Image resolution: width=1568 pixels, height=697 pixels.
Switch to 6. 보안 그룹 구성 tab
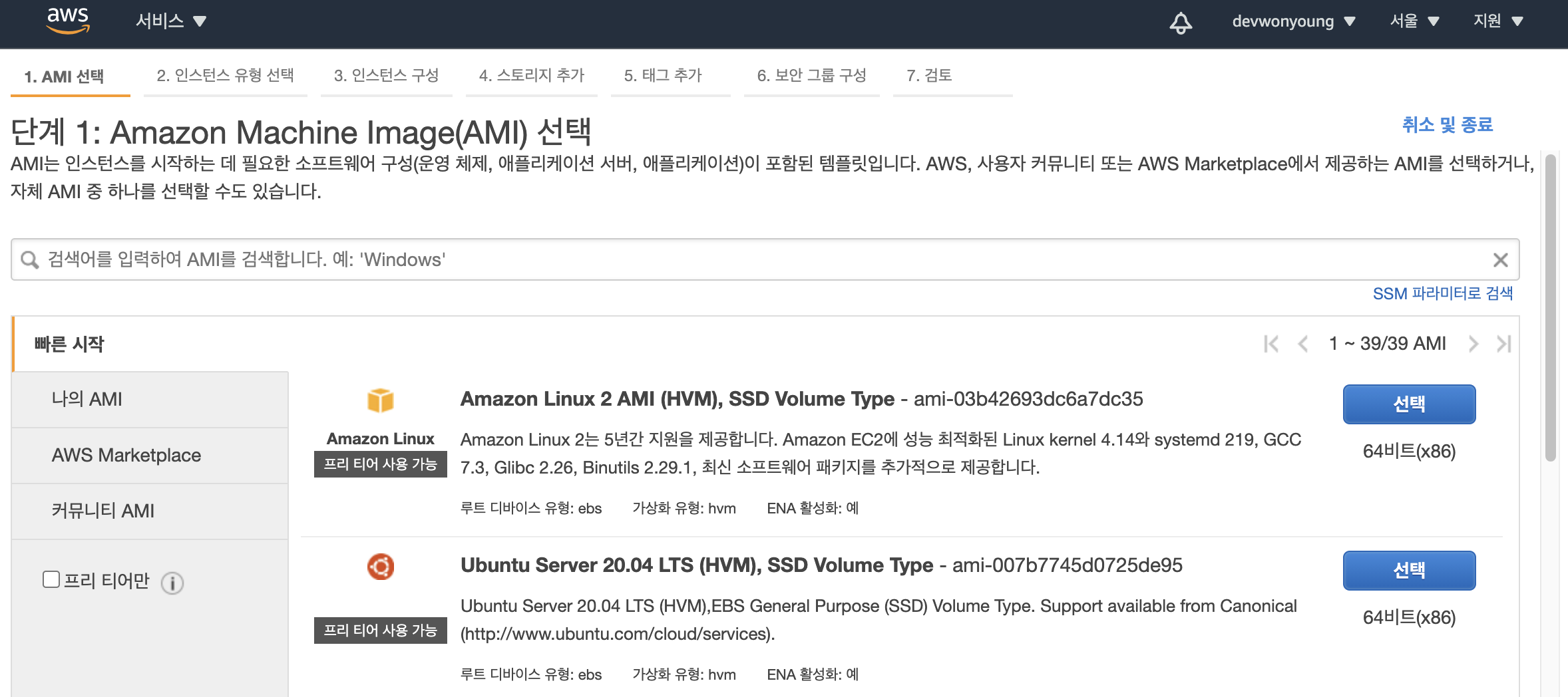[x=811, y=75]
